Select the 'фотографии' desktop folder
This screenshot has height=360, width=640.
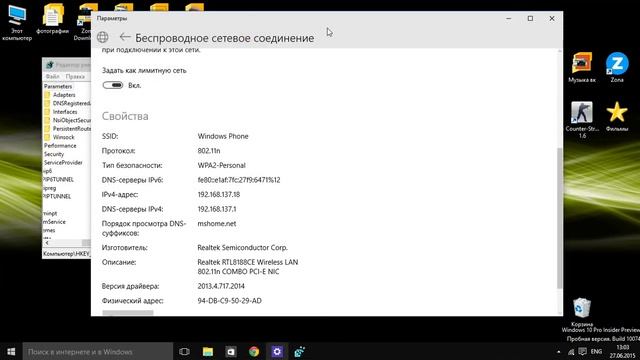[x=52, y=19]
